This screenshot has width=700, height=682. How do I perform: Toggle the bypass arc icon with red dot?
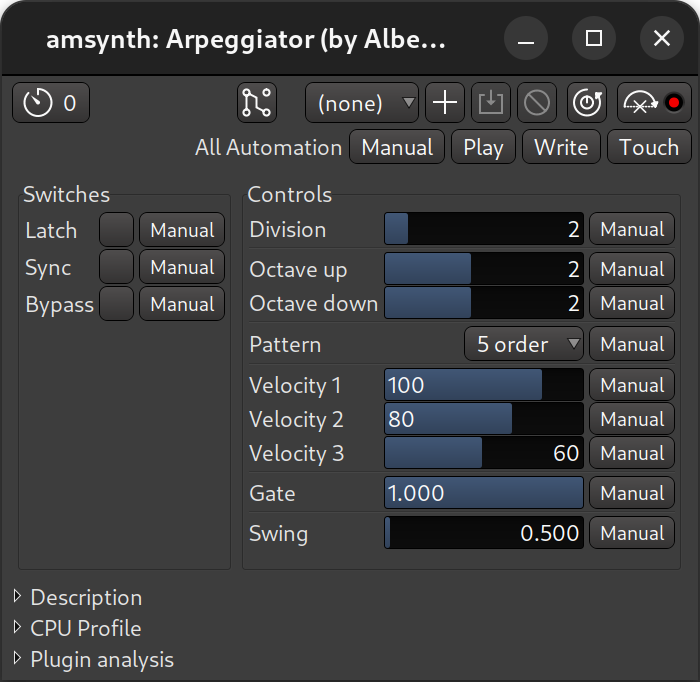[654, 103]
